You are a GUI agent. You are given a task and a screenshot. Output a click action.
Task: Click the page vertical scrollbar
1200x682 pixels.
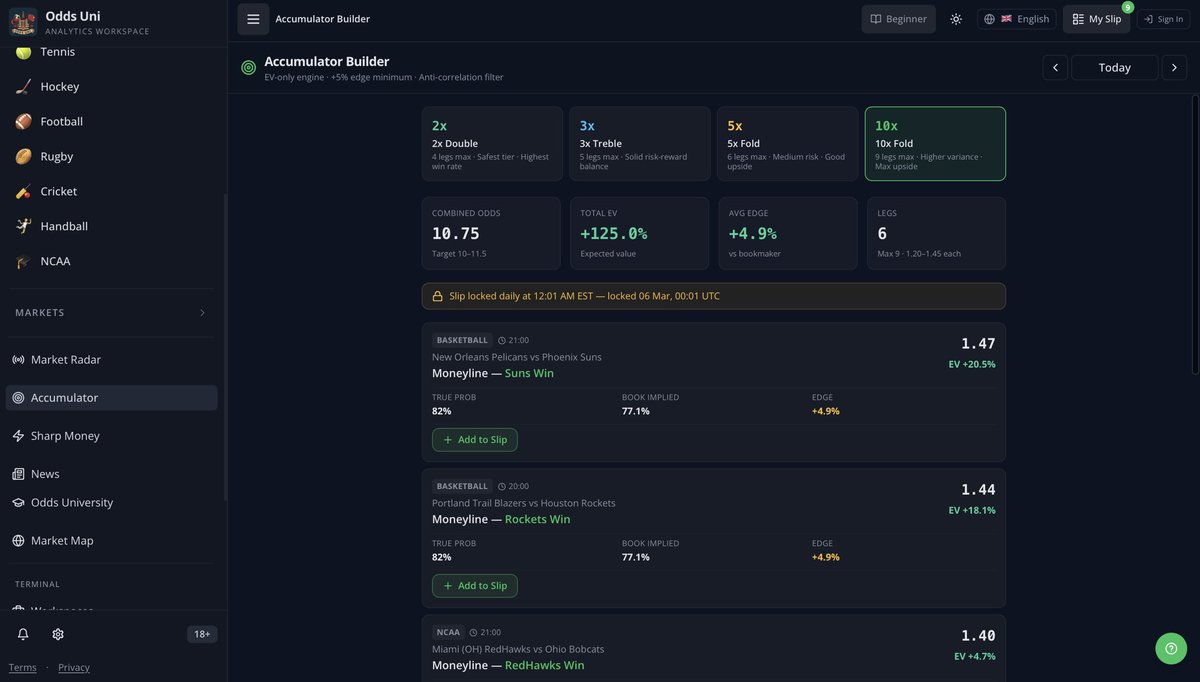(1195, 235)
